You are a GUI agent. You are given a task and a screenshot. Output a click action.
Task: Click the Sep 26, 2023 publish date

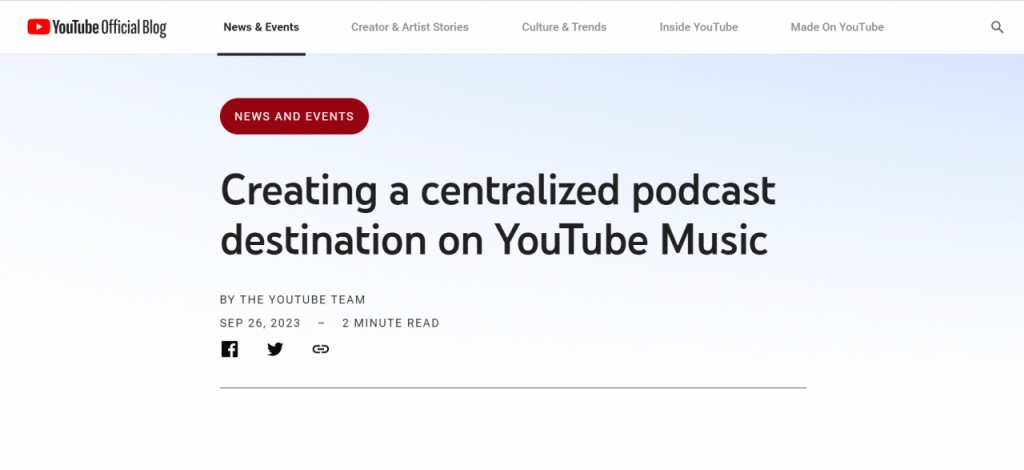tap(260, 323)
